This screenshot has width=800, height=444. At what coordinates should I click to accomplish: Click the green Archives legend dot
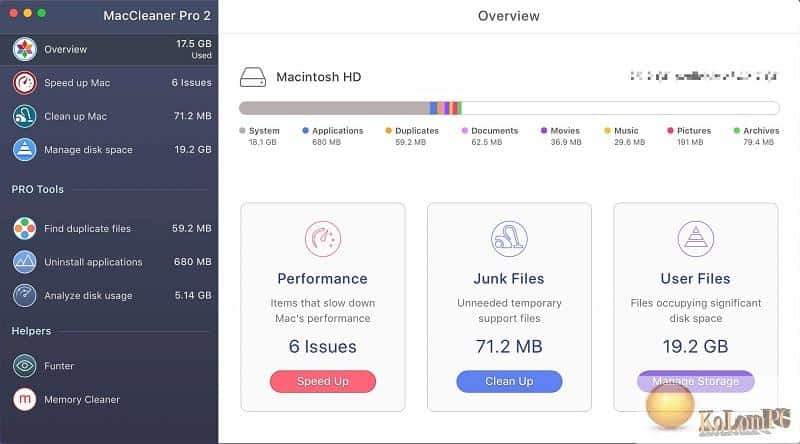[x=736, y=131]
